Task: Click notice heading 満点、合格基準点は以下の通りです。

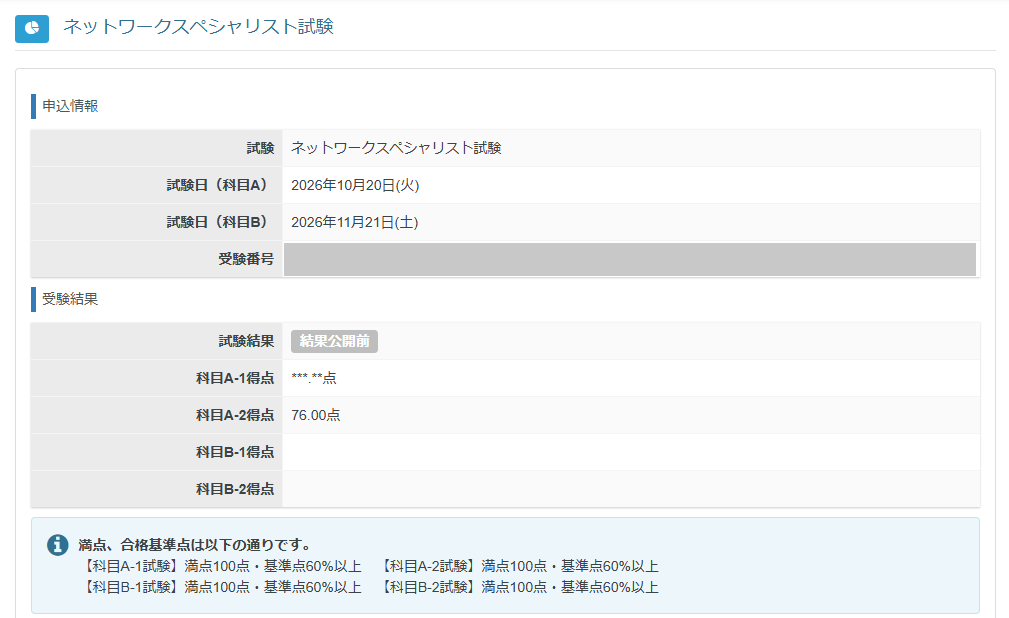Action: 195,545
